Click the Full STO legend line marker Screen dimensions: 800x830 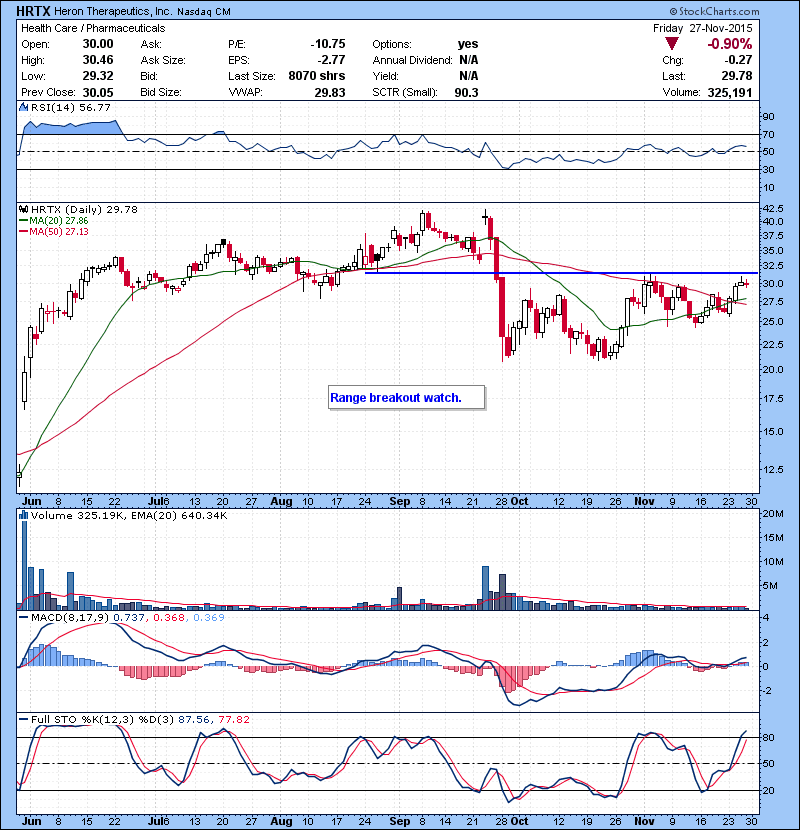point(23,719)
